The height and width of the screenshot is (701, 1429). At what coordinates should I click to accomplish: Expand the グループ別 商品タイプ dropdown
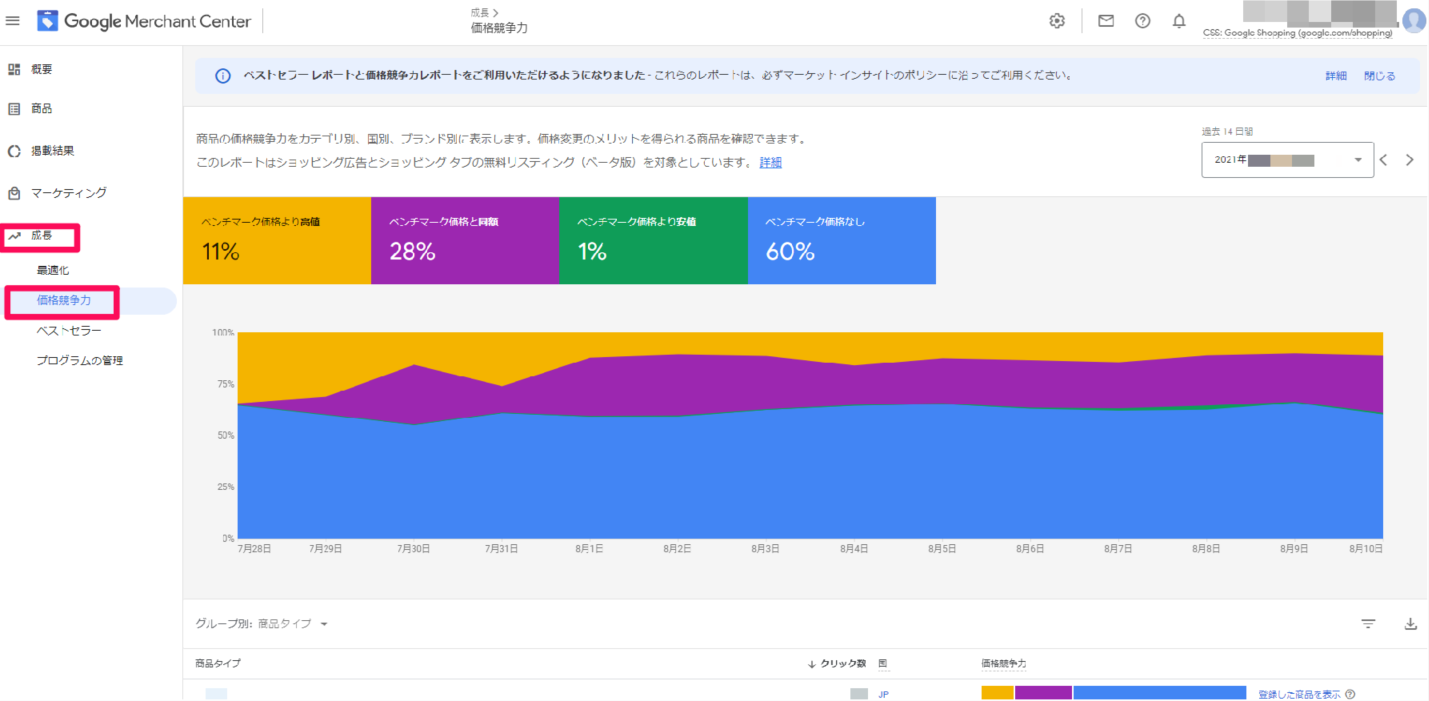(262, 624)
